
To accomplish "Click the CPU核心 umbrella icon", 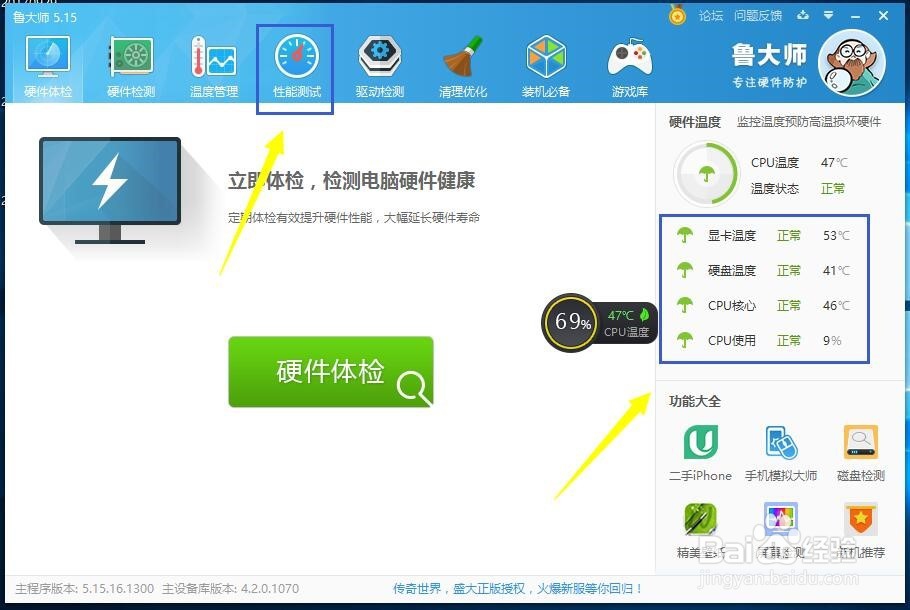I will [685, 305].
